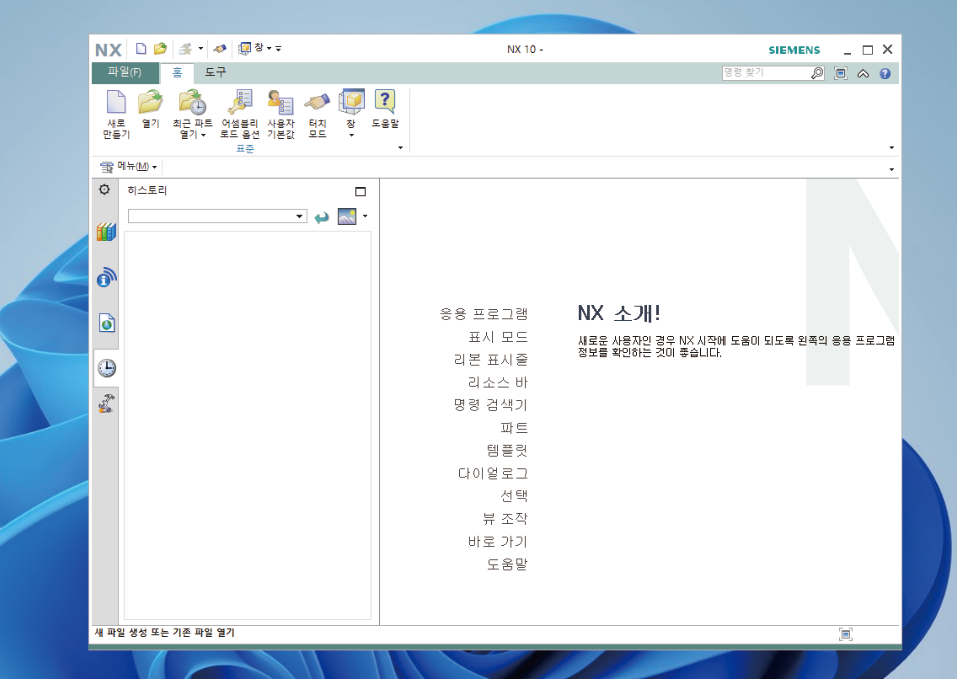Click the full screen icon in status bar
Screen dimensions: 957x679
coord(846,634)
